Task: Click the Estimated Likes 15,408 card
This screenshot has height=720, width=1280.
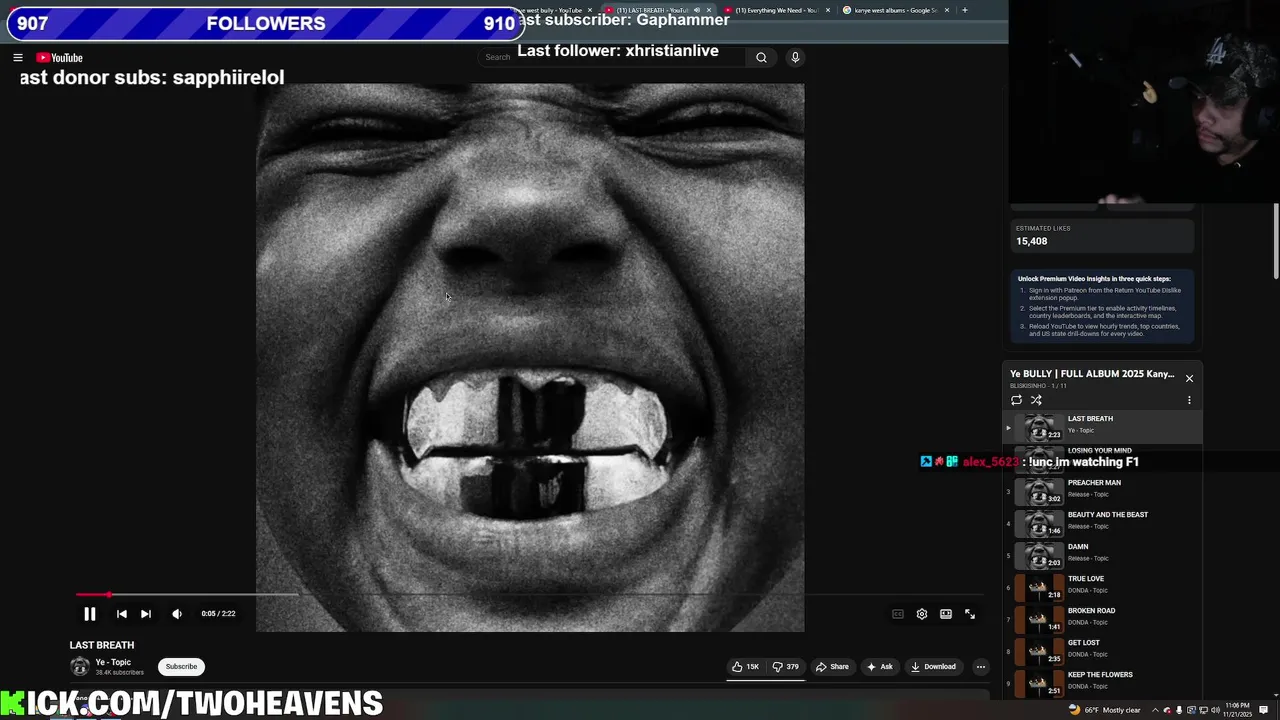Action: pyautogui.click(x=1102, y=236)
